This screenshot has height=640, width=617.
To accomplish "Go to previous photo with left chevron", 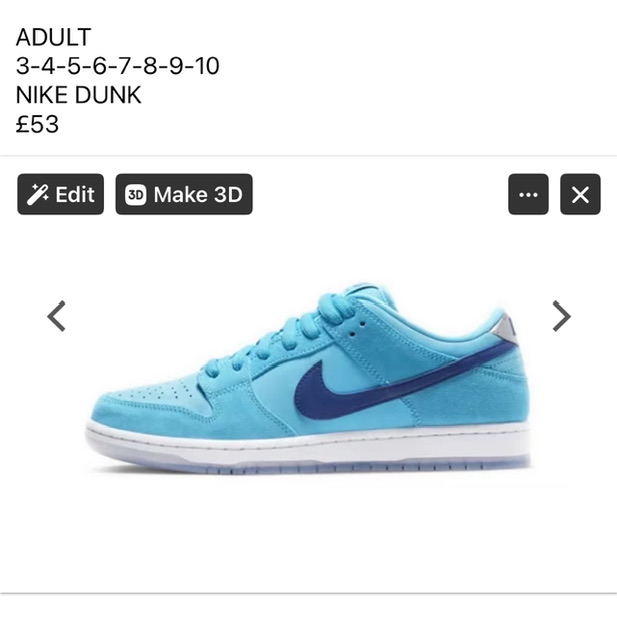I will click(x=56, y=316).
